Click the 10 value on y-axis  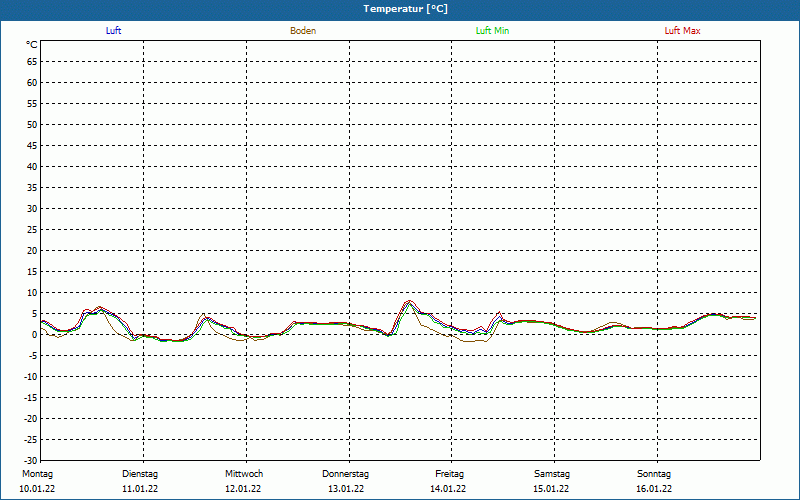(32, 293)
